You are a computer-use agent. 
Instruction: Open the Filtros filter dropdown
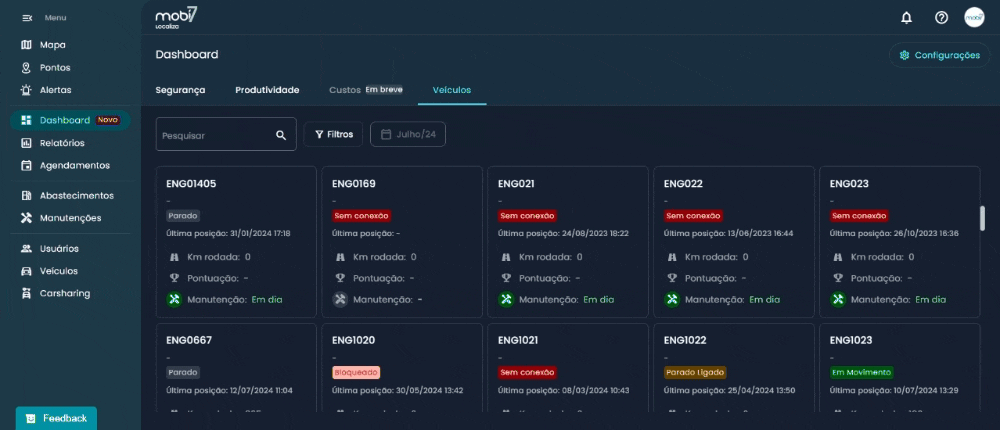pyautogui.click(x=334, y=134)
